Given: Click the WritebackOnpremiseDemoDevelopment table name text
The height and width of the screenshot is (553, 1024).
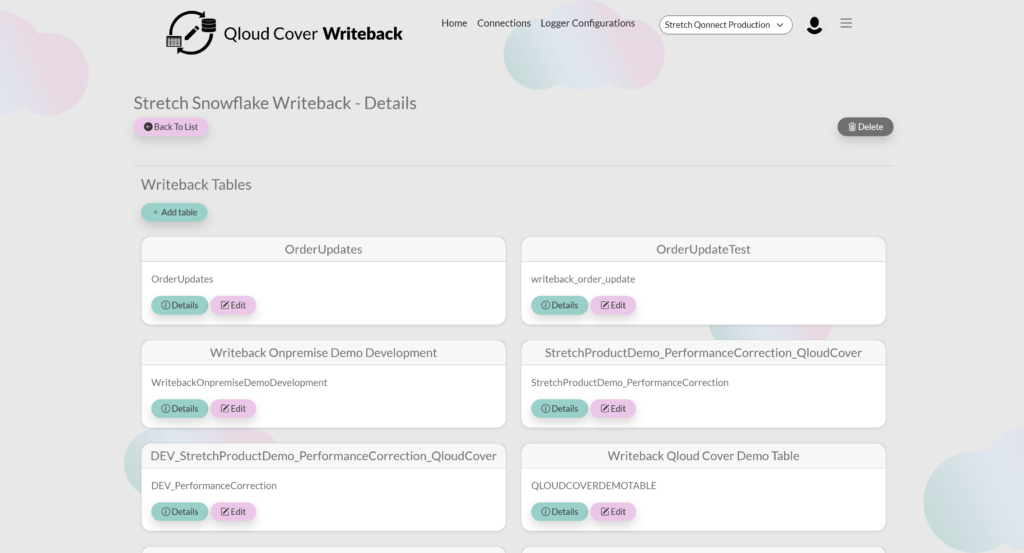Looking at the screenshot, I should (239, 383).
